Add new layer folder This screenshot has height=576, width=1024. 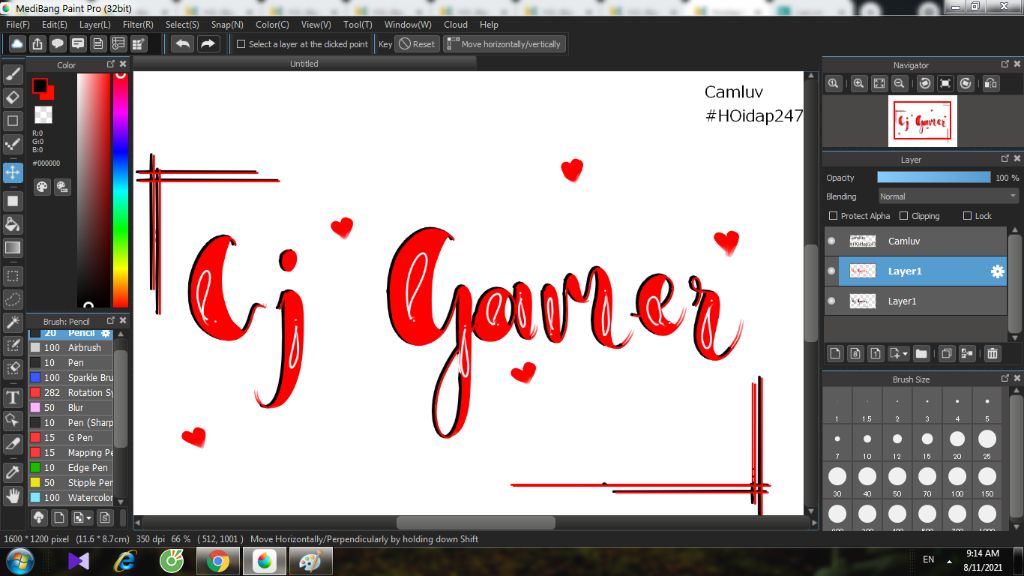pos(921,353)
